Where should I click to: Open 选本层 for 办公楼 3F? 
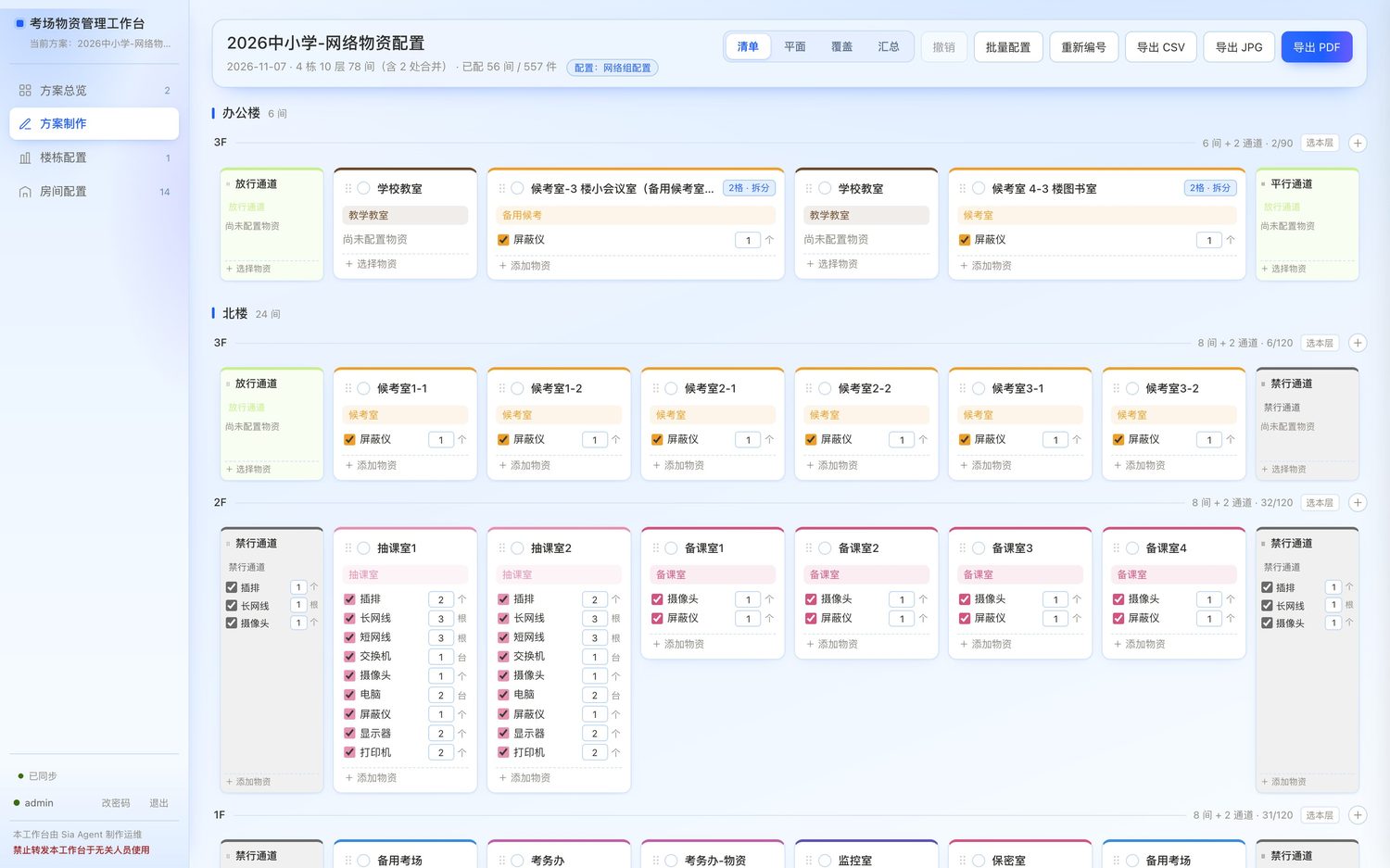click(x=1320, y=143)
